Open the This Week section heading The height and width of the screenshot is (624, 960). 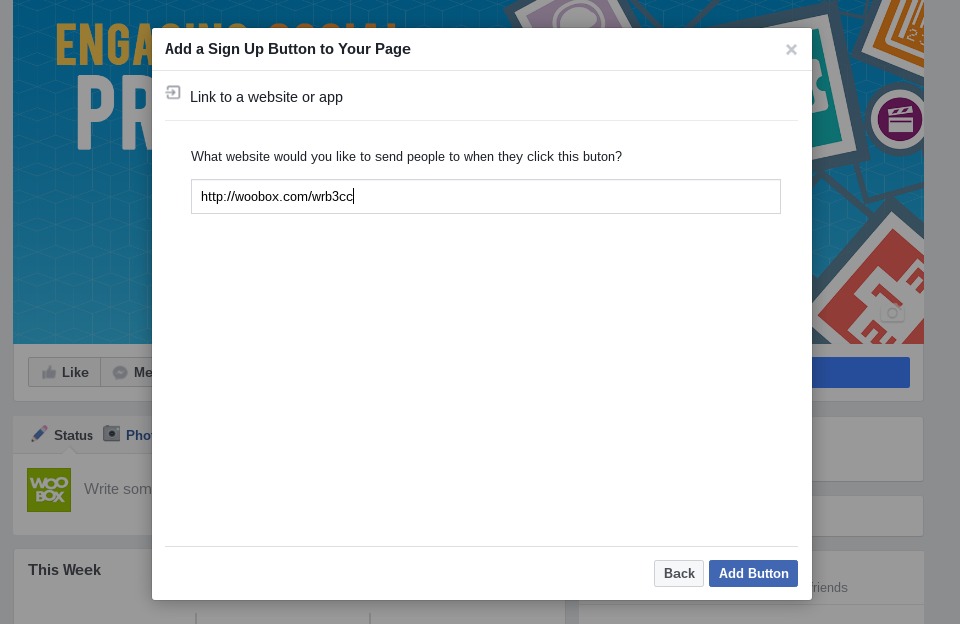click(x=64, y=569)
